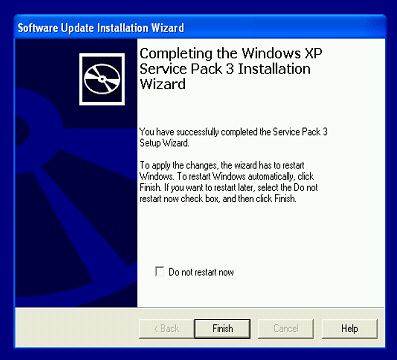Viewport: 397px width, 360px height.
Task: Click the Do not restart now label
Action: point(201,272)
